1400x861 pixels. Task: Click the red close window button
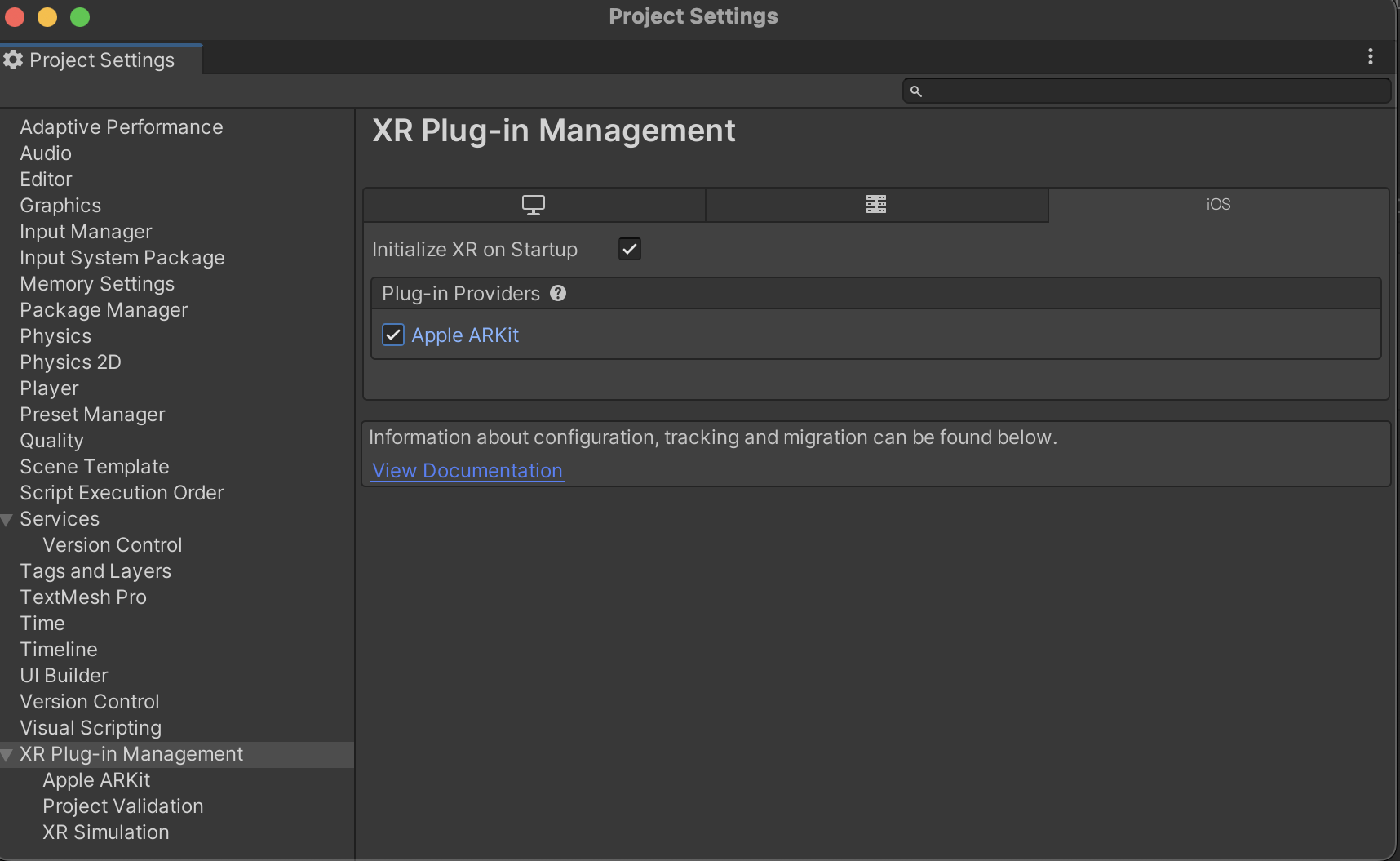(x=15, y=16)
